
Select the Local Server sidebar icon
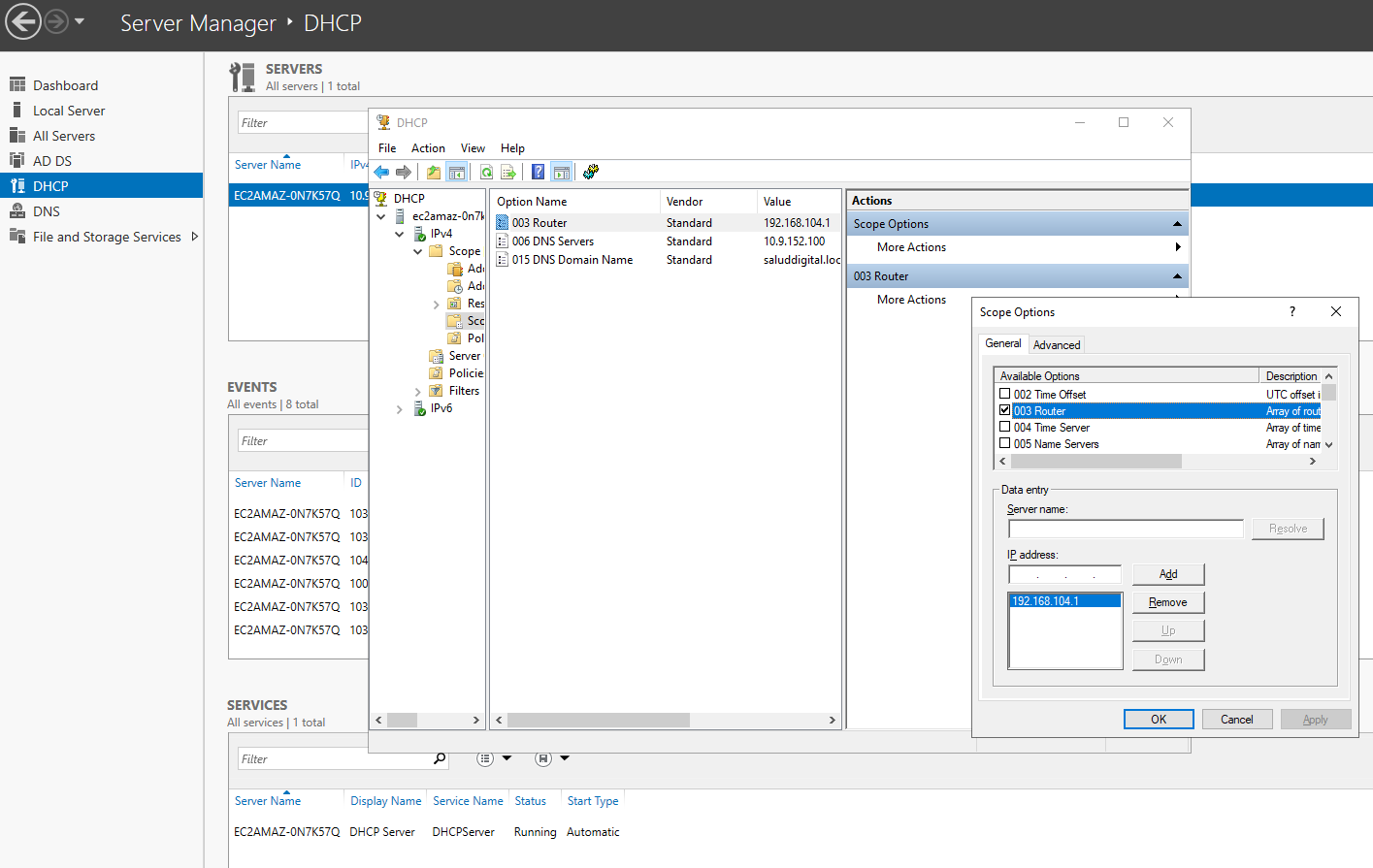click(17, 111)
